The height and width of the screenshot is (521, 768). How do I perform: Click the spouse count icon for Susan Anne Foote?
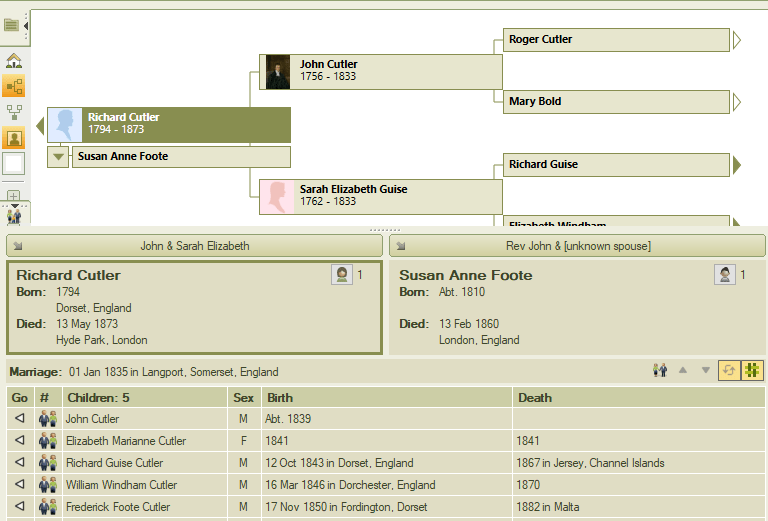[x=725, y=275]
